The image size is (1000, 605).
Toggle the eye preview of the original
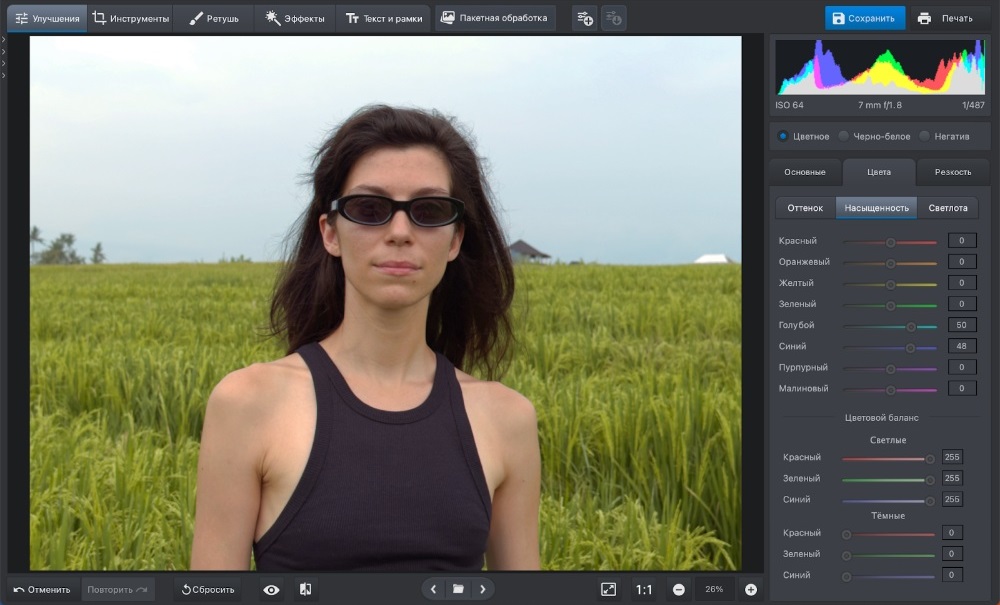click(x=271, y=590)
